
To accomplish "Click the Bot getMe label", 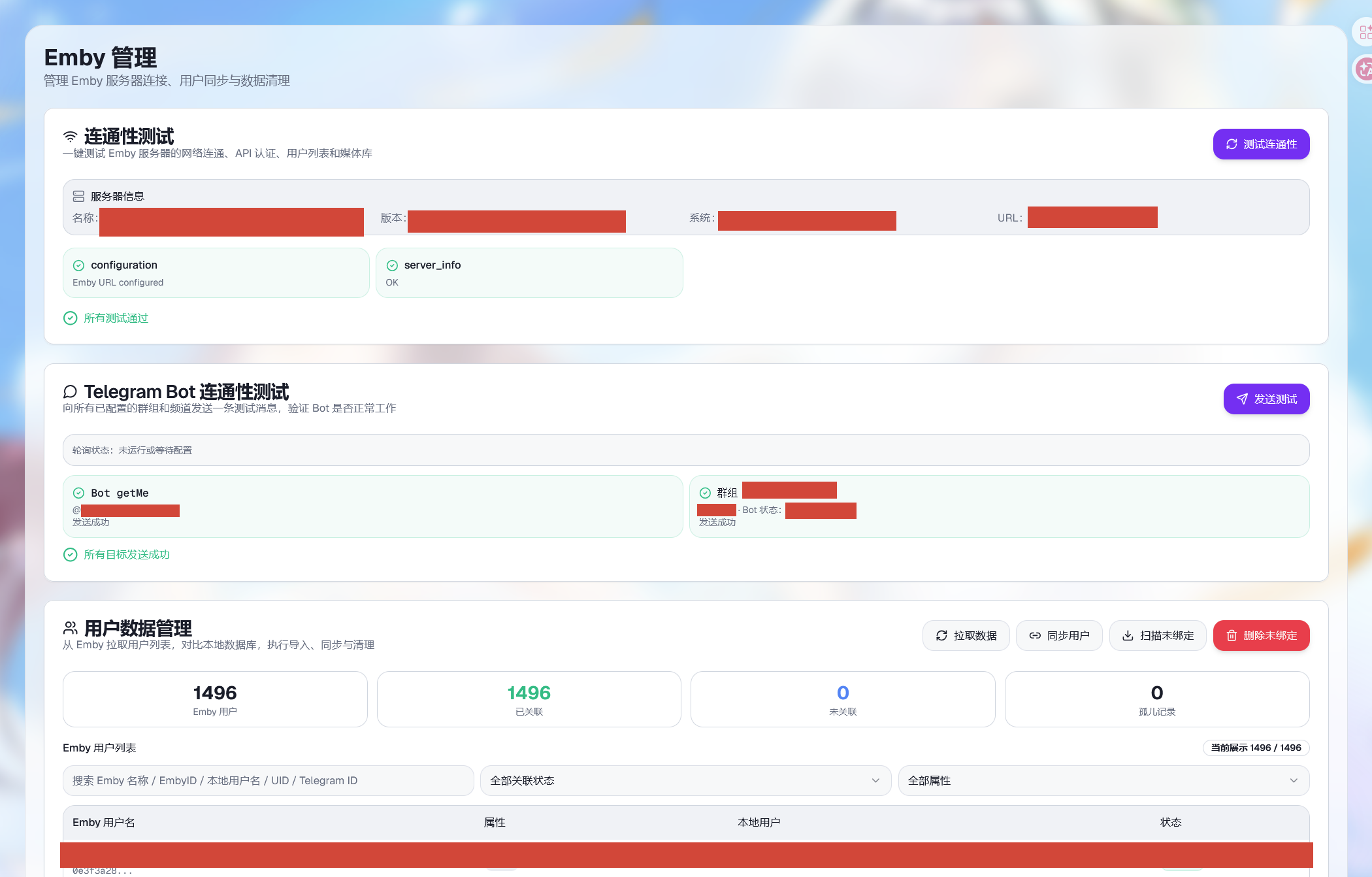I will tap(120, 493).
